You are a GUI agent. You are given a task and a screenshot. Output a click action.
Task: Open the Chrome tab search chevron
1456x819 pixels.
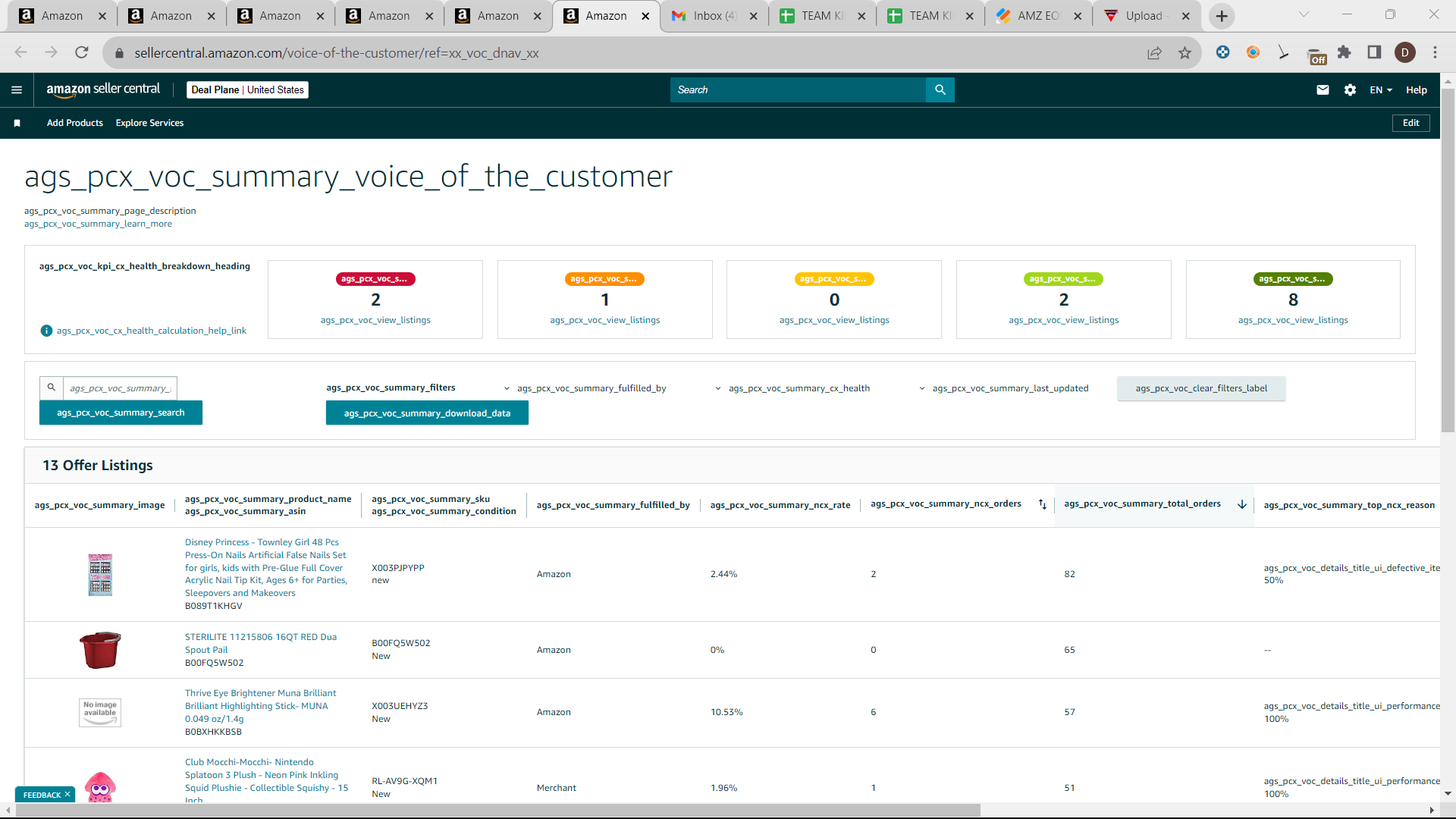(1304, 14)
